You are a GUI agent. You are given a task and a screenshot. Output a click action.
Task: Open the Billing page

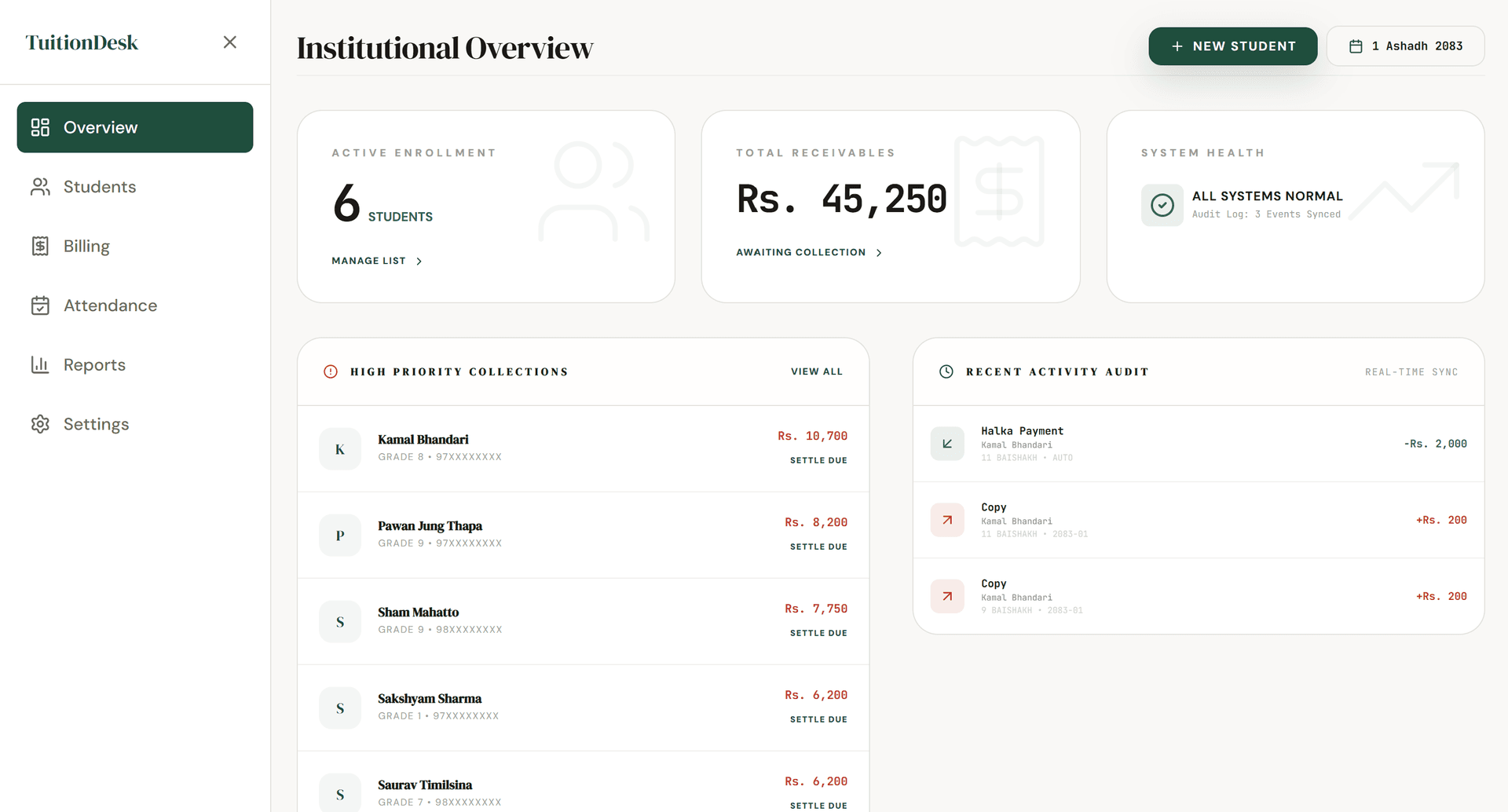(x=135, y=247)
